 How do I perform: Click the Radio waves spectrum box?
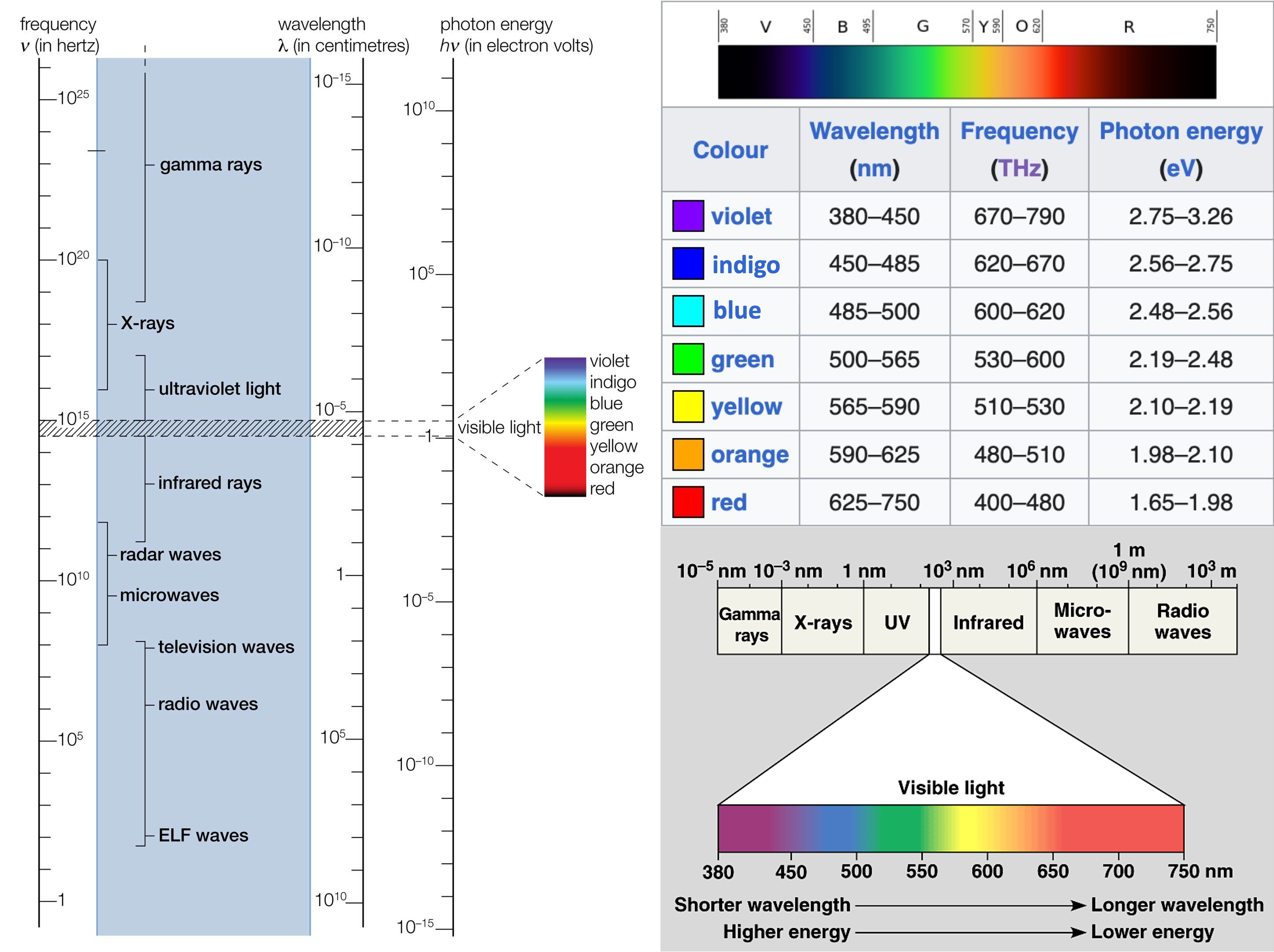point(1182,621)
